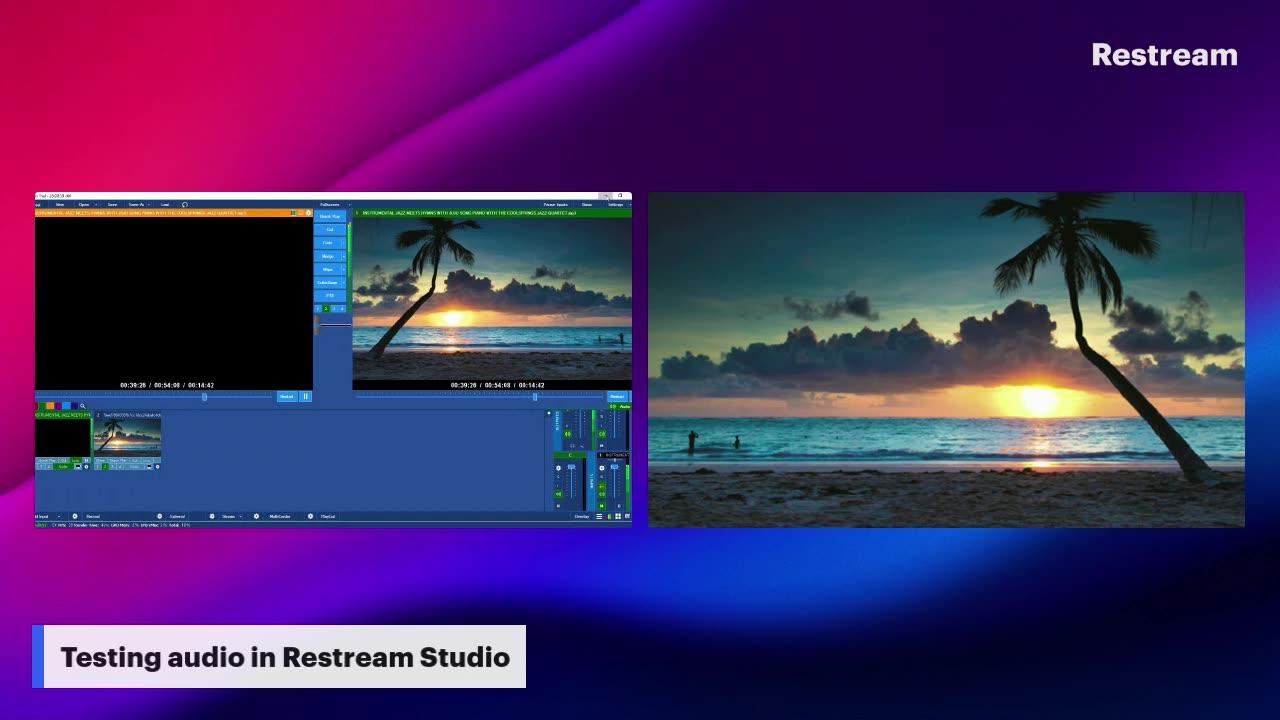Click Restart under the preview window

[x=287, y=397]
